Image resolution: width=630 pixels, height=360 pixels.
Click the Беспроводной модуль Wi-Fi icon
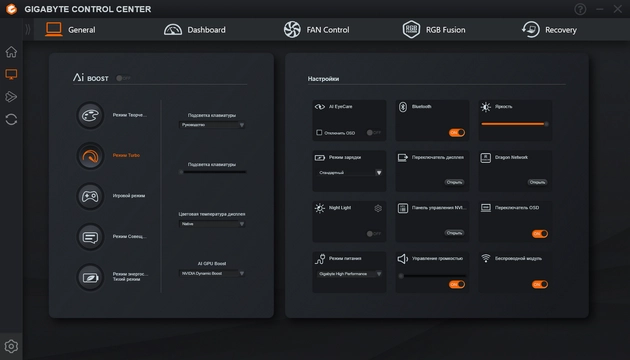tap(486, 258)
